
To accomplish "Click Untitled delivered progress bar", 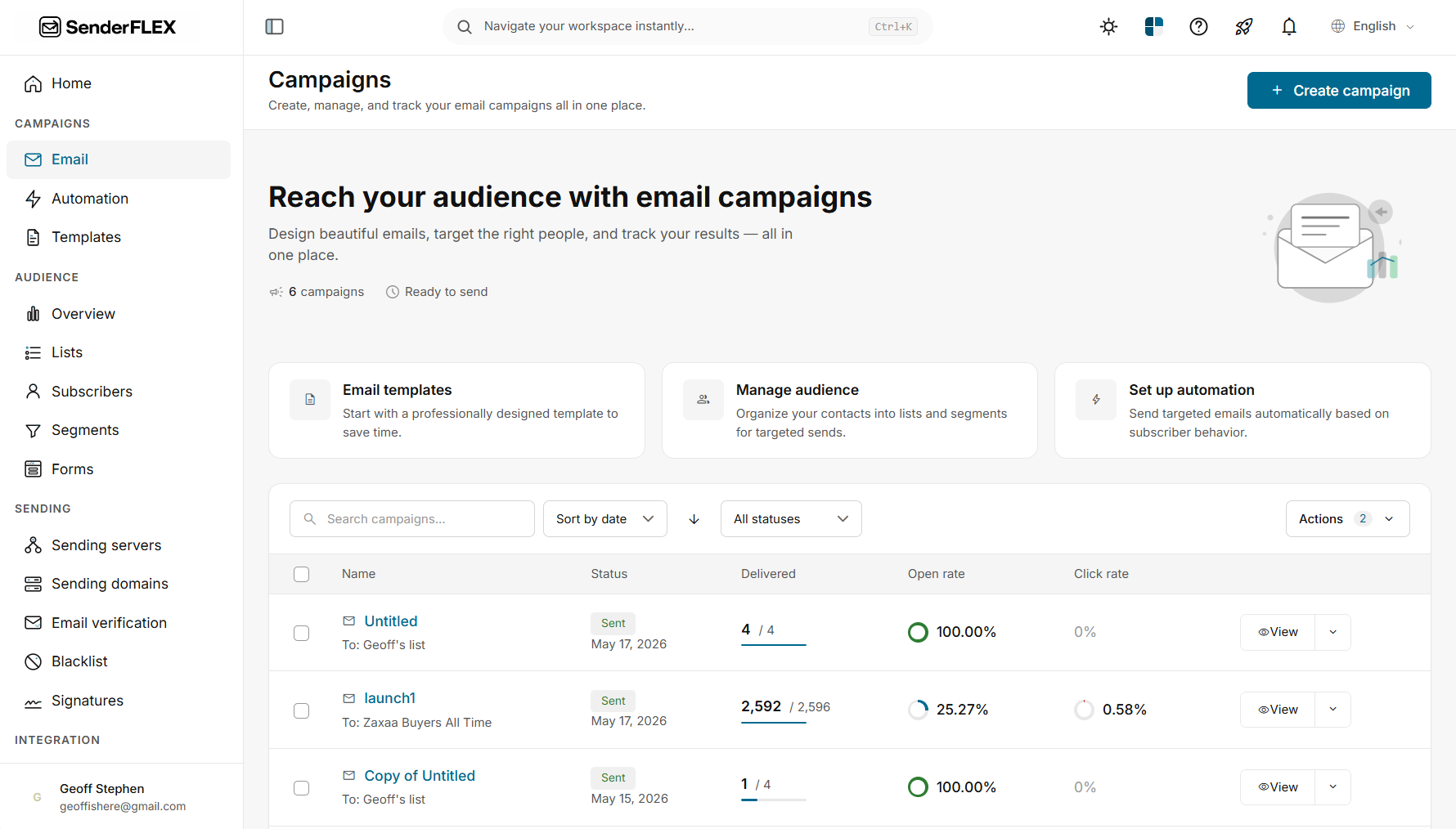I will (774, 645).
